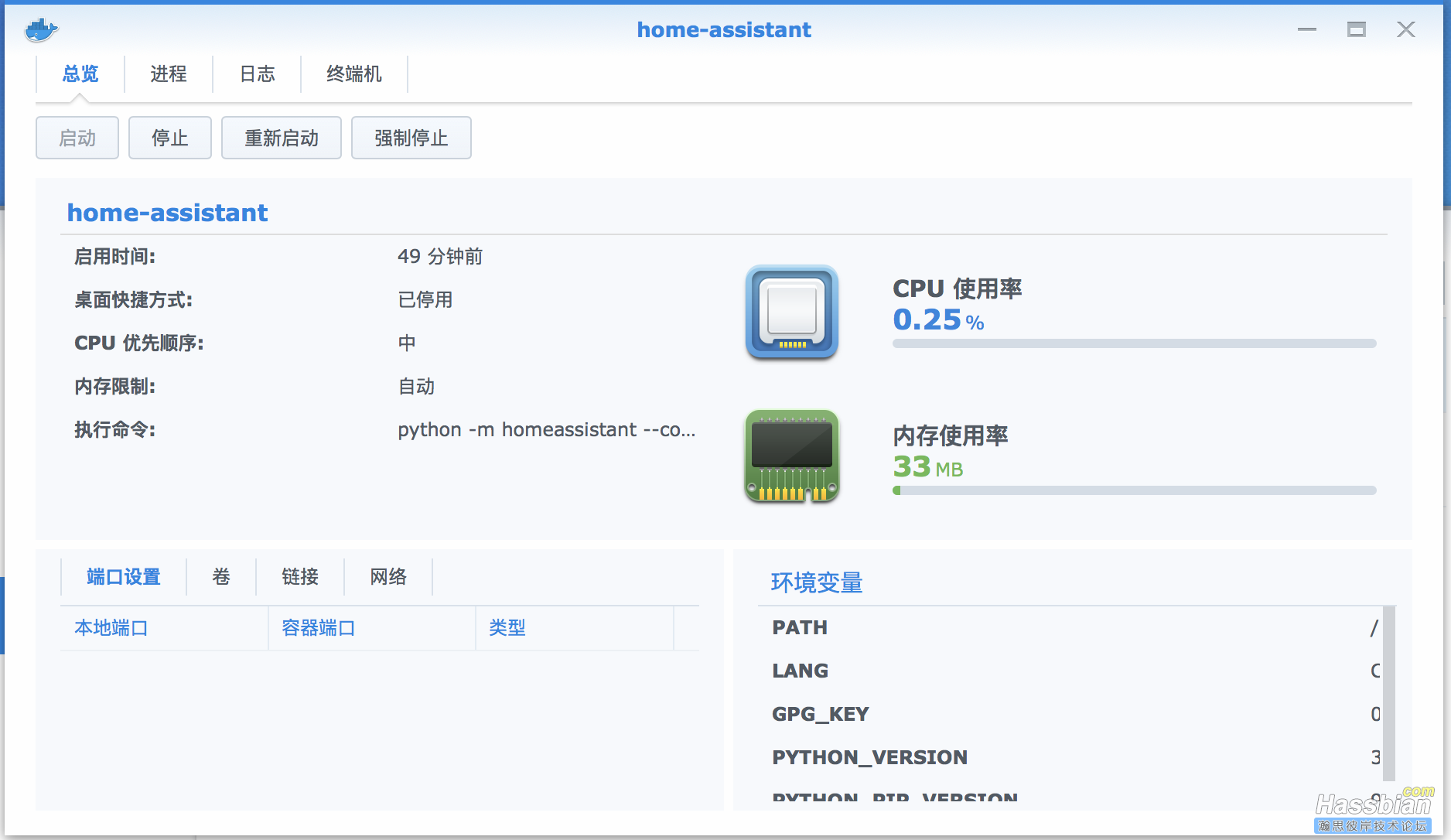Maximize the home-assistant window

coord(1357,29)
